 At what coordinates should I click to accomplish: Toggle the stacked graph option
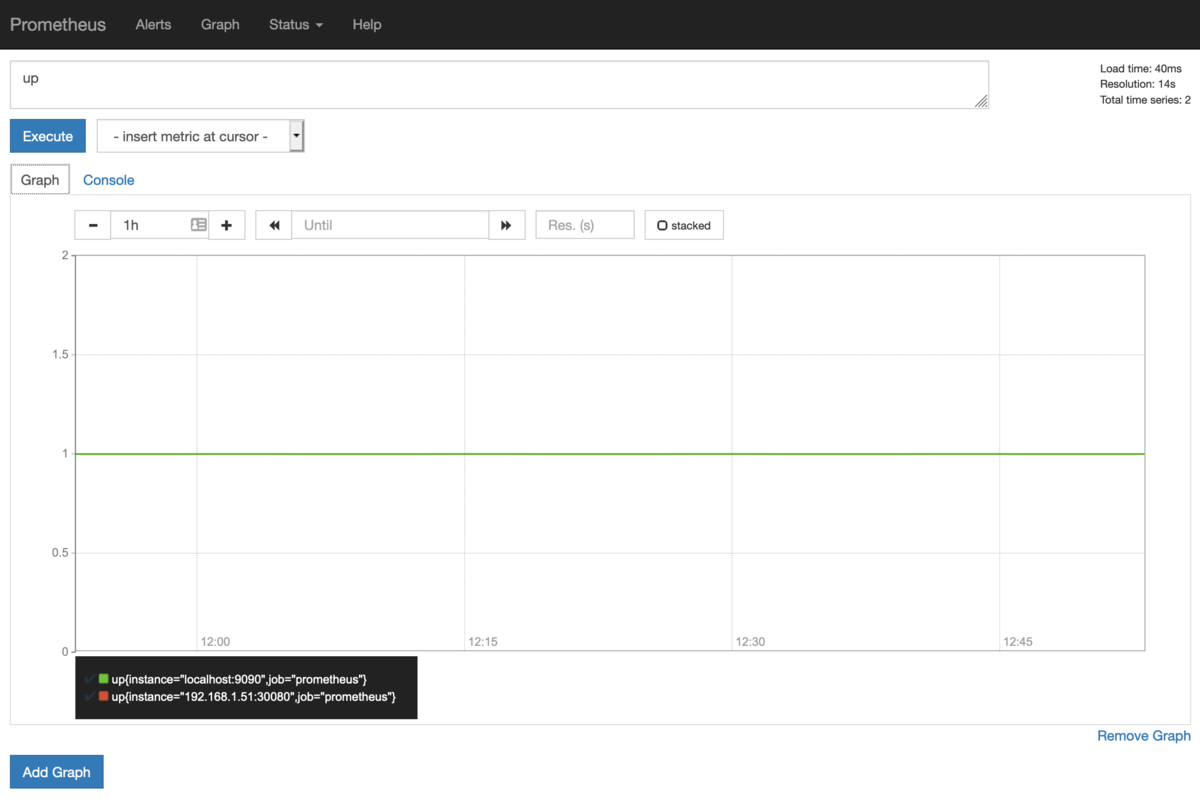coord(684,225)
